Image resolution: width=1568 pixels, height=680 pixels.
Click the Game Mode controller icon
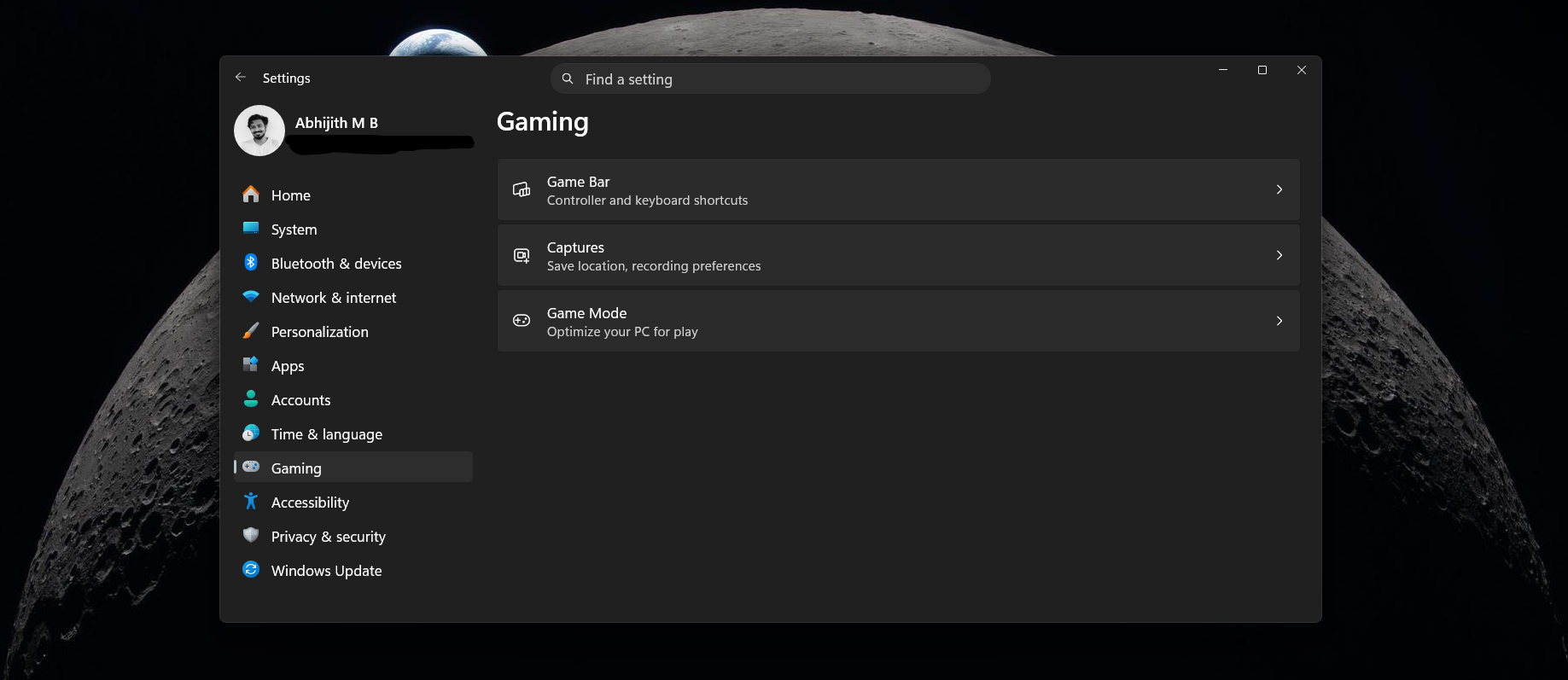(x=522, y=321)
